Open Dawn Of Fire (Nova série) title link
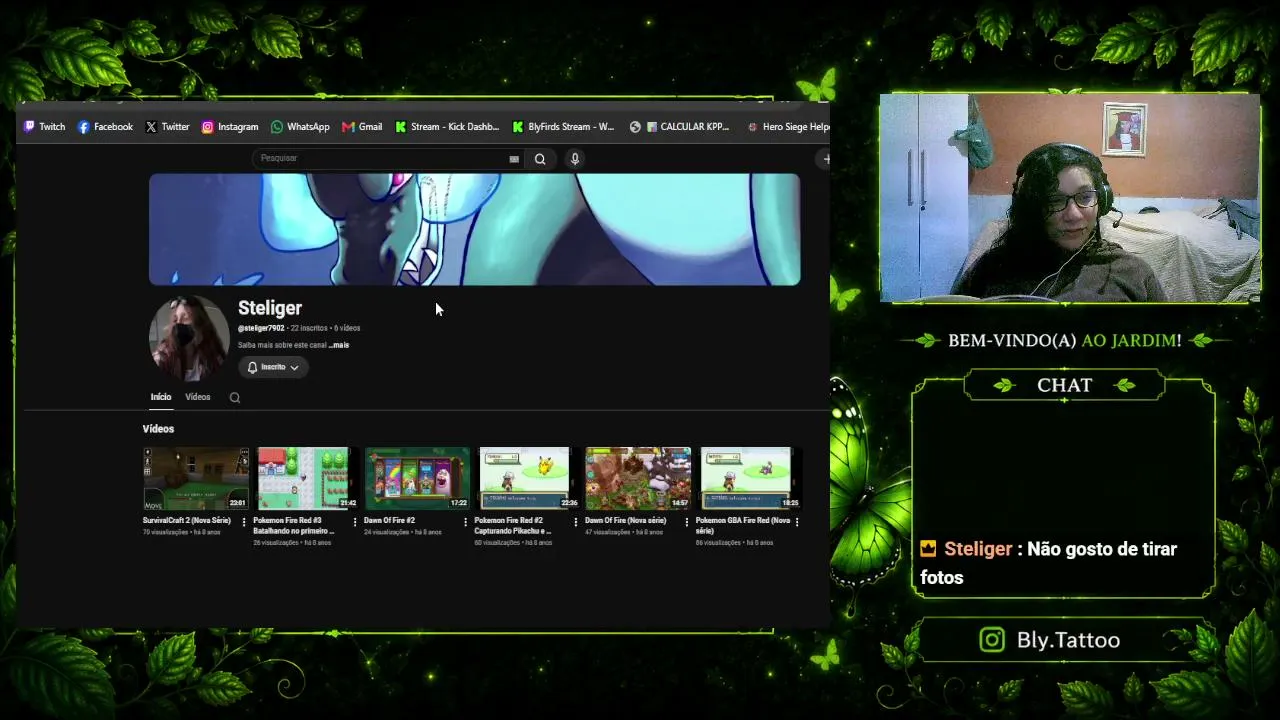1280x720 pixels. 625,521
